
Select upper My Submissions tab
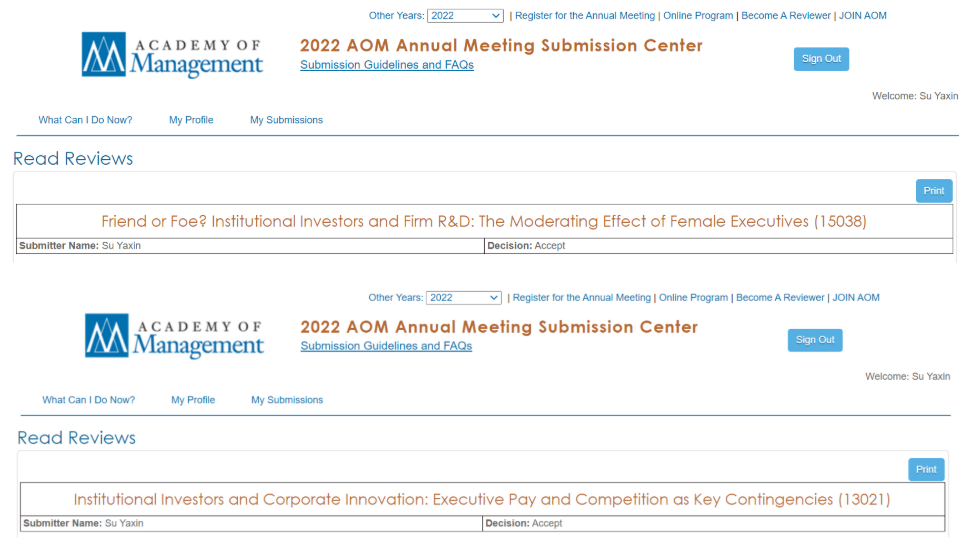click(x=286, y=120)
